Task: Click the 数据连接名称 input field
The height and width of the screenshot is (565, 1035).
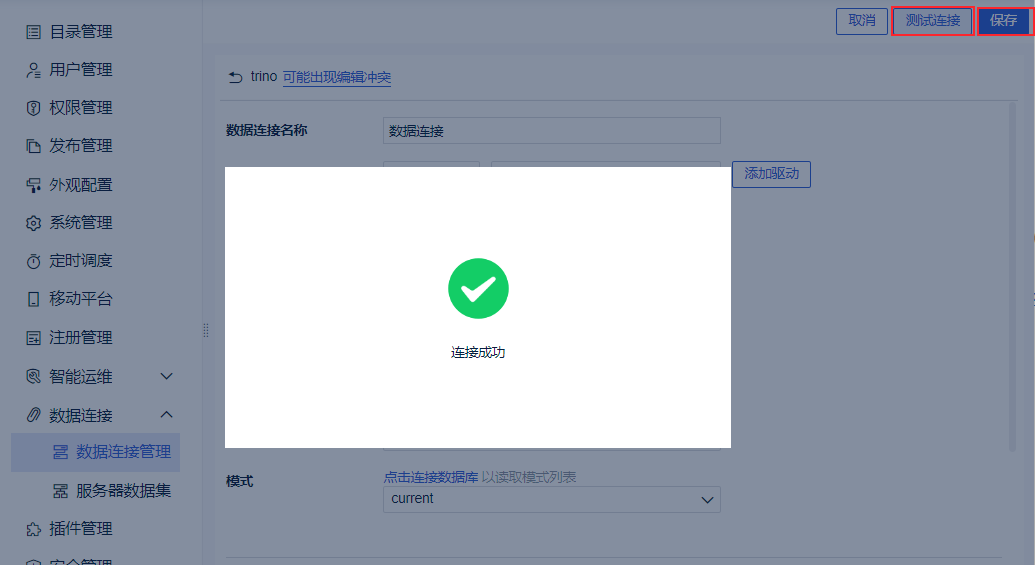Action: (551, 131)
